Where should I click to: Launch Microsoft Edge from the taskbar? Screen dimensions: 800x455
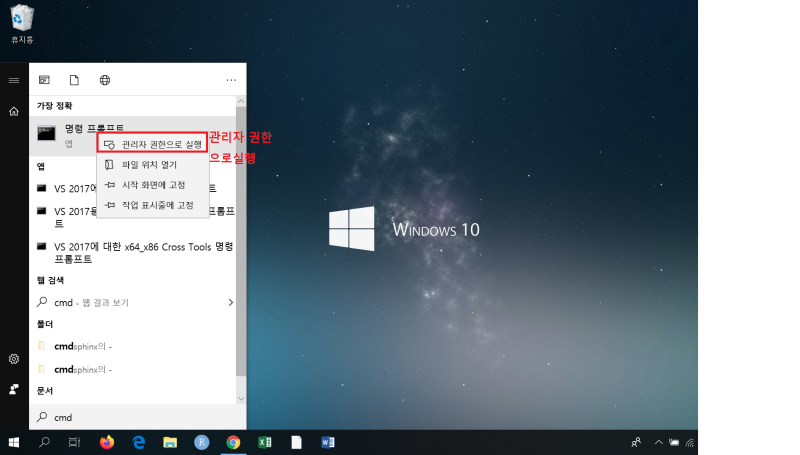(138, 442)
